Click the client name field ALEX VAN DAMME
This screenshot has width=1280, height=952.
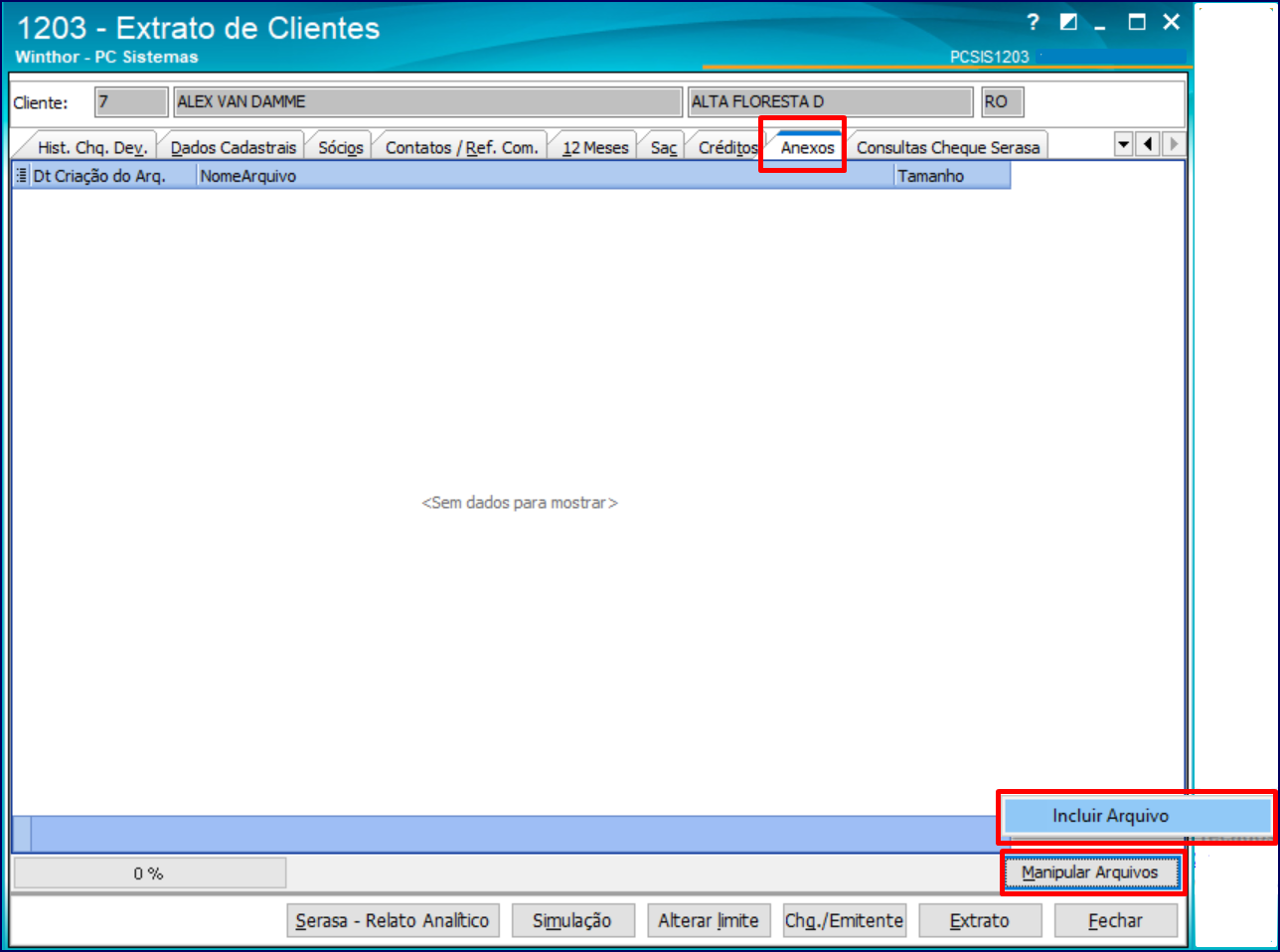(x=428, y=102)
